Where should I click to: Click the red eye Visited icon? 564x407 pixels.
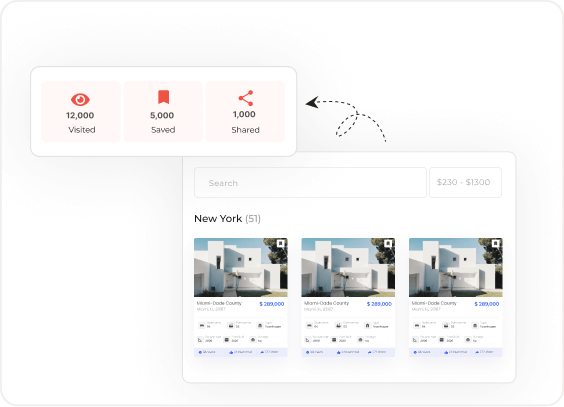(80, 100)
